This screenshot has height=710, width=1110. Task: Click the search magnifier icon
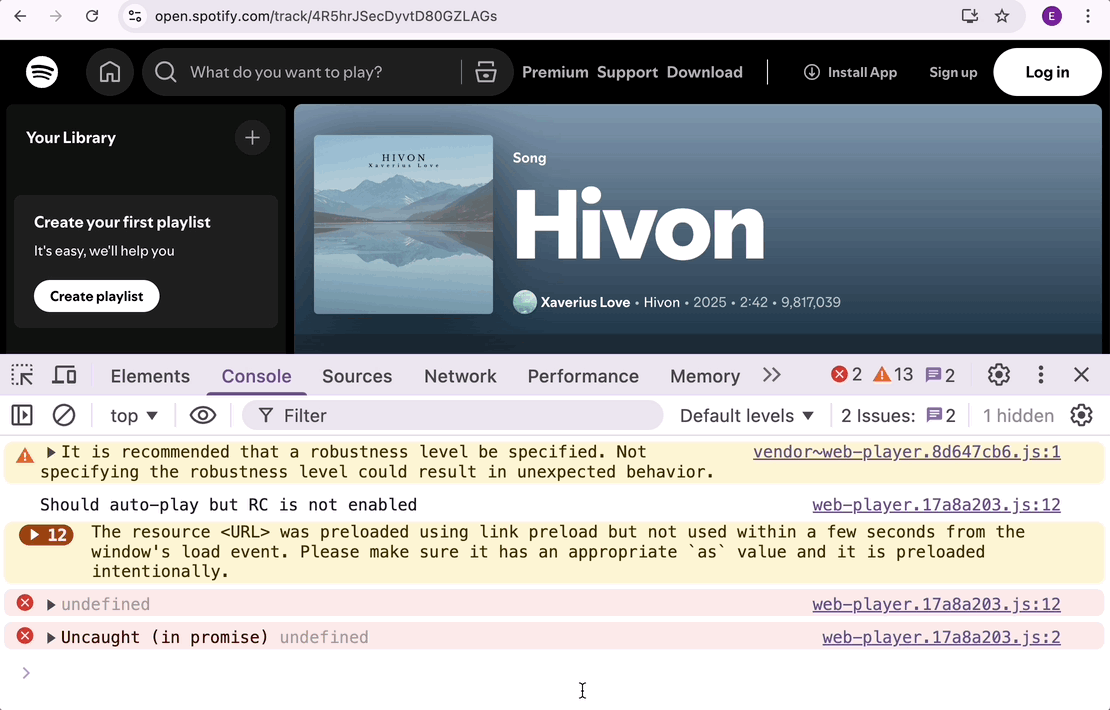pos(166,72)
